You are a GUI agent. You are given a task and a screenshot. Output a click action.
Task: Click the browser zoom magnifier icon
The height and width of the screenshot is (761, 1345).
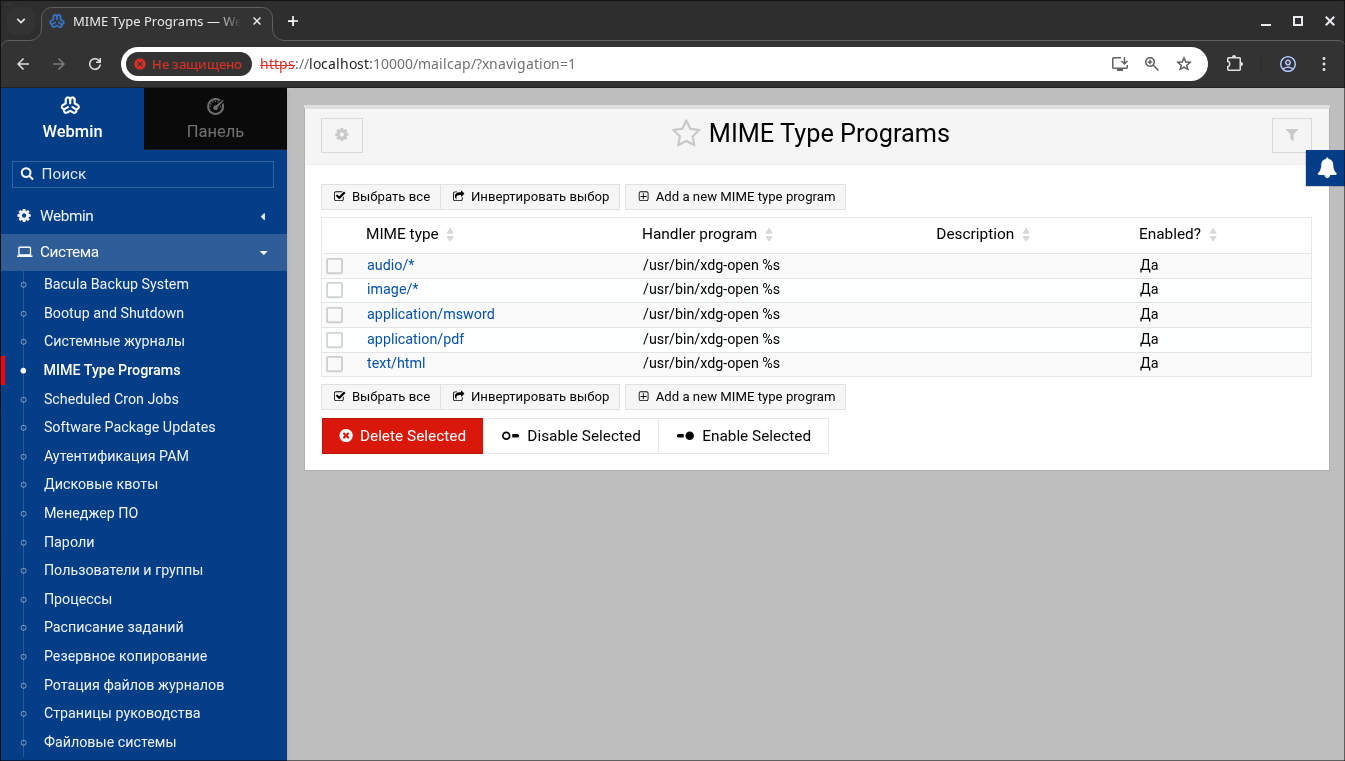coord(1152,64)
